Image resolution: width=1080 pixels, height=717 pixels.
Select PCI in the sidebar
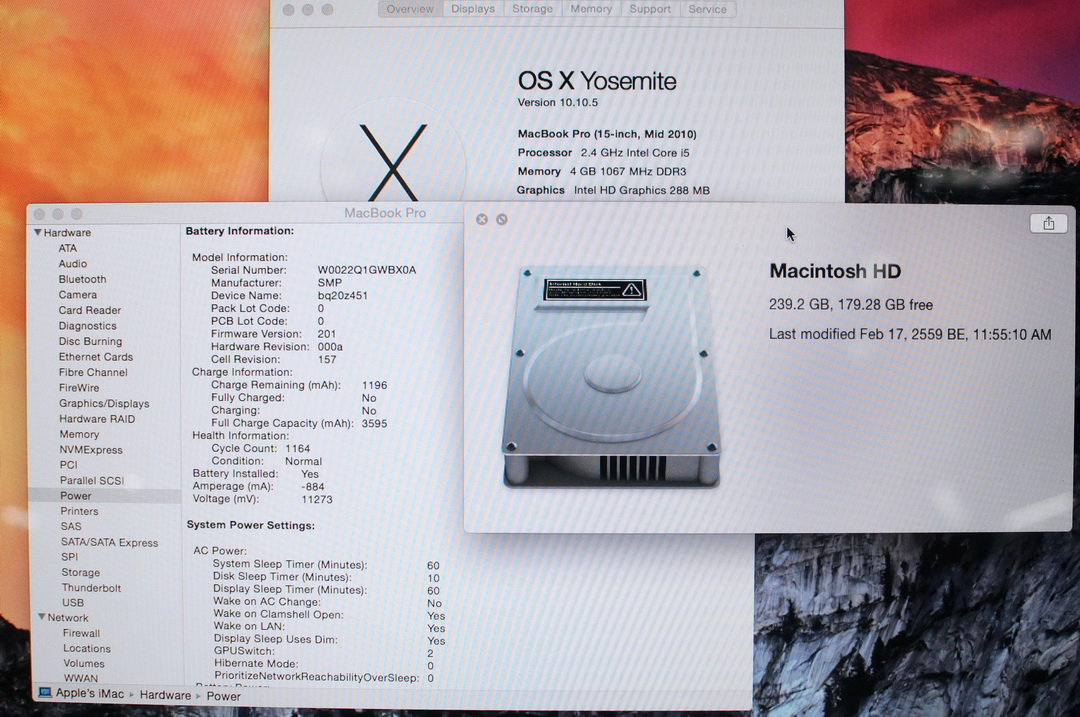click(x=68, y=465)
